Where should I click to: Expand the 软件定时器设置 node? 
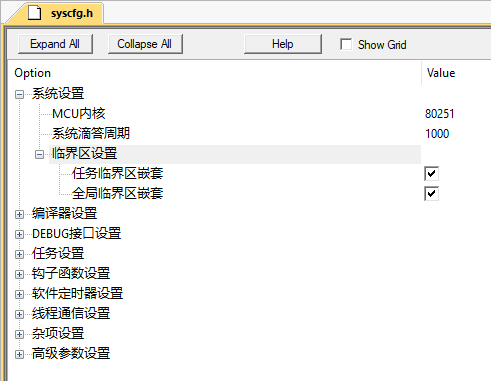(19, 294)
